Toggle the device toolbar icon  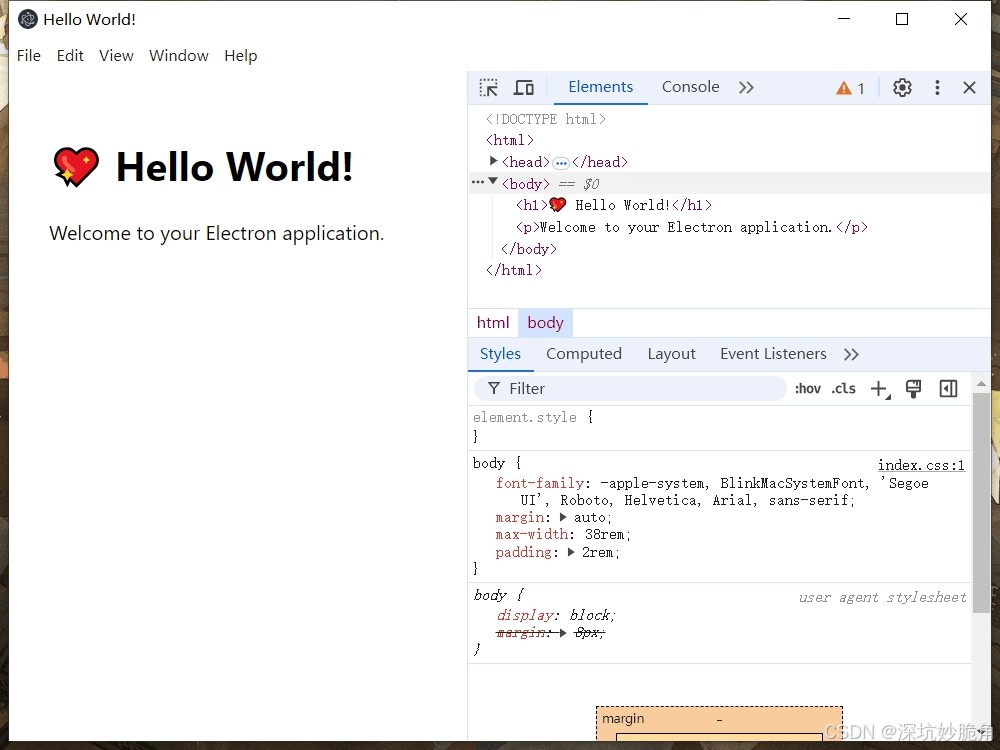[523, 88]
